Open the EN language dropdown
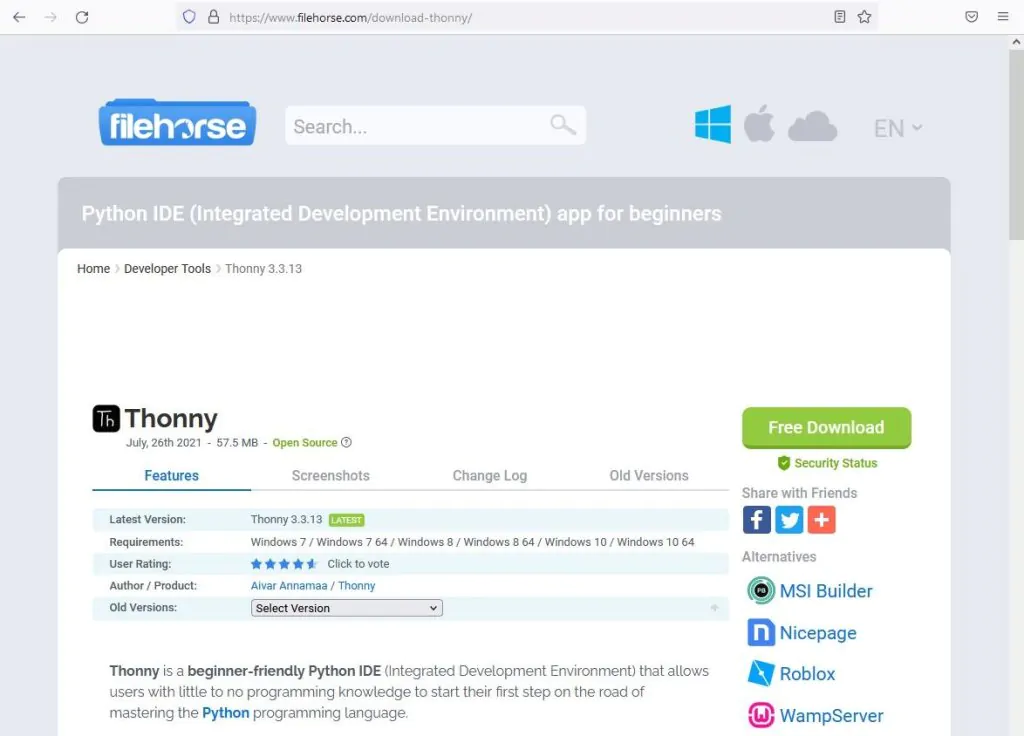Image resolution: width=1024 pixels, height=736 pixels. pyautogui.click(x=898, y=128)
